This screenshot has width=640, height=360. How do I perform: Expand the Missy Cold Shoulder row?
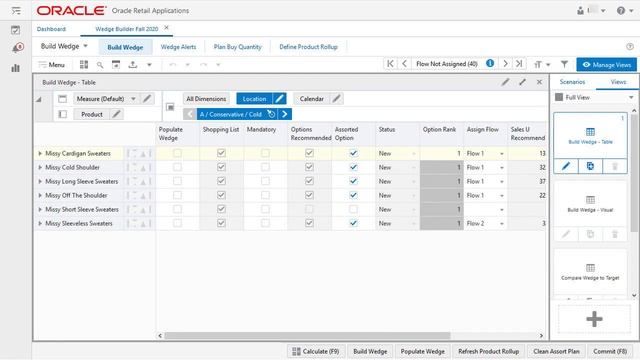[40, 167]
